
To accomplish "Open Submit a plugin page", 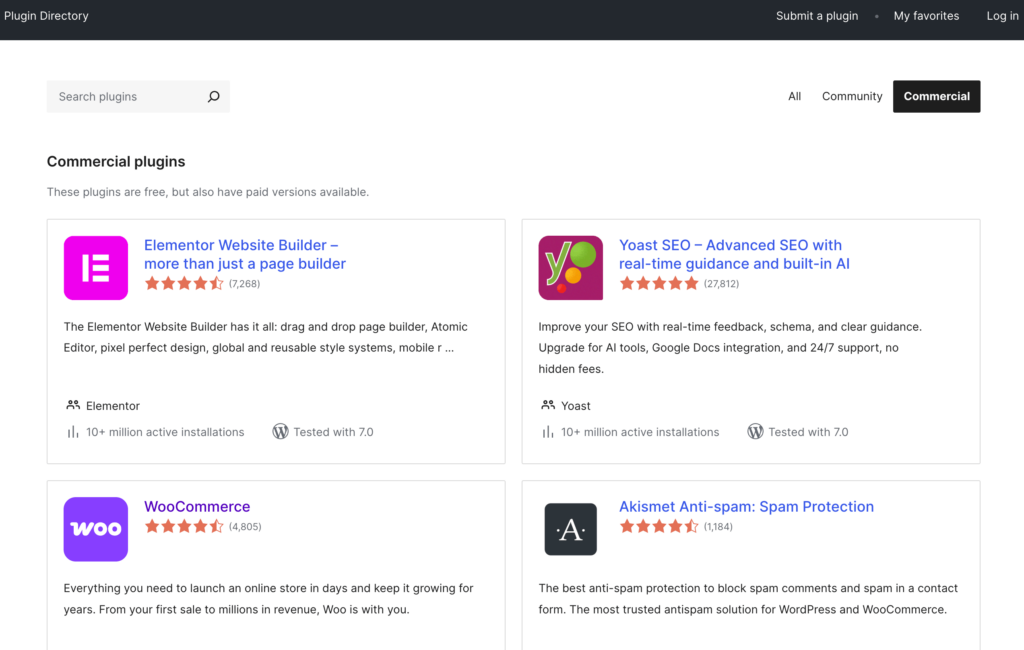I will [817, 16].
